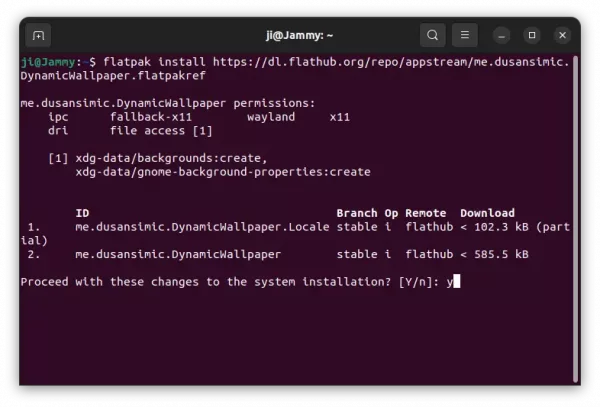Click 'file access [1]' text
The height and width of the screenshot is (407, 600).
161,131
